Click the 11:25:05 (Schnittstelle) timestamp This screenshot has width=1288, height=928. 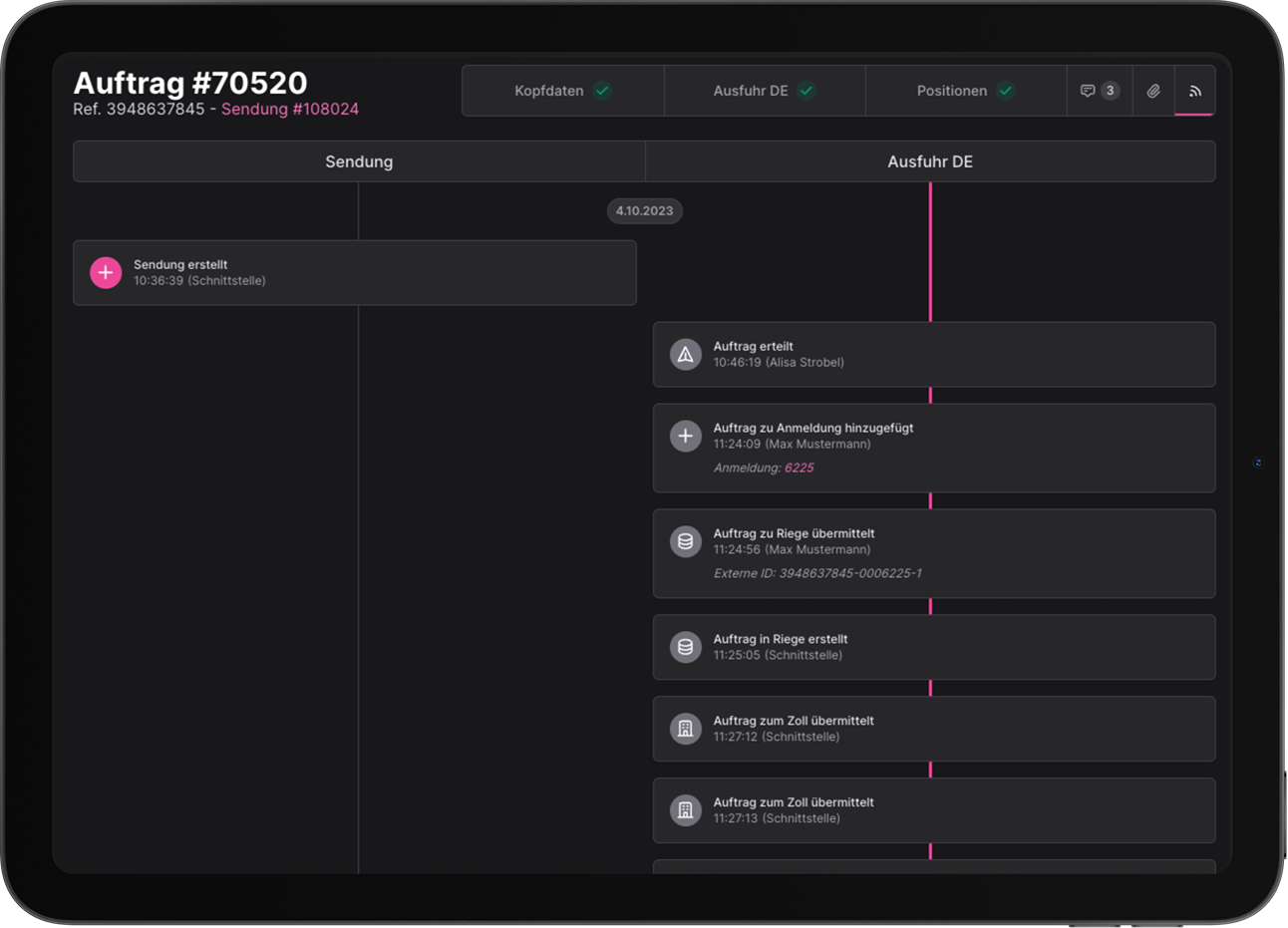tap(778, 656)
